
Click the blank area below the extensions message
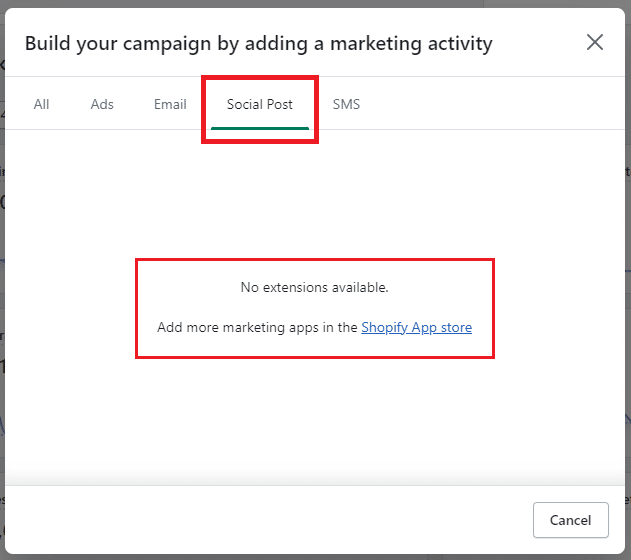tap(314, 420)
